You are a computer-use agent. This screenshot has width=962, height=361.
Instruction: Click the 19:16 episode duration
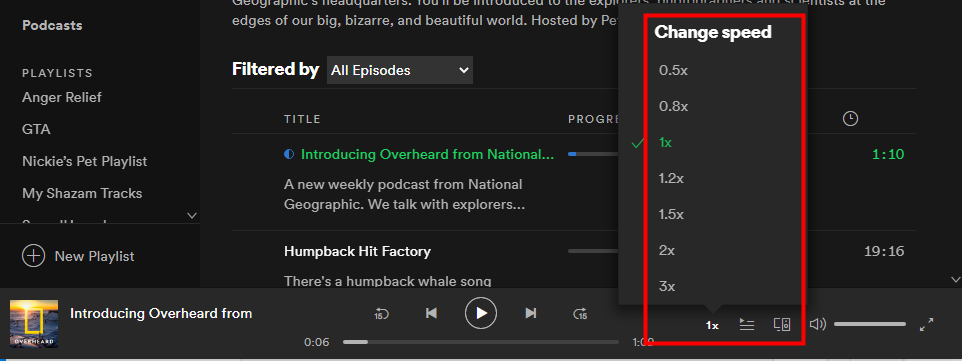pos(884,251)
